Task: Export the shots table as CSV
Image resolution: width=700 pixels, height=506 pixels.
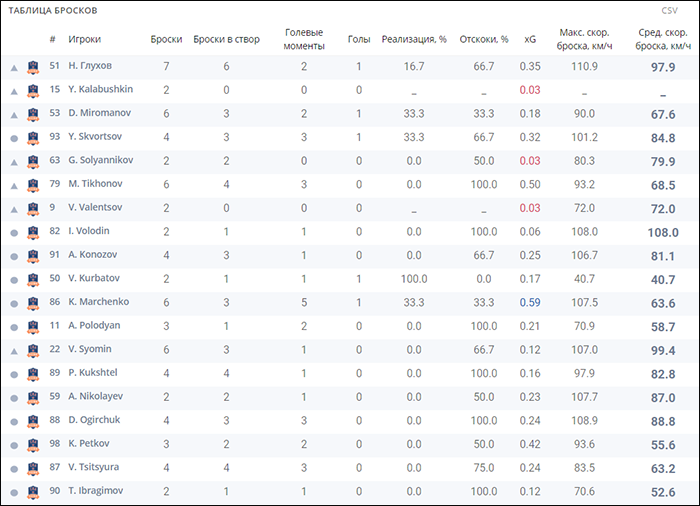Action: (669, 10)
